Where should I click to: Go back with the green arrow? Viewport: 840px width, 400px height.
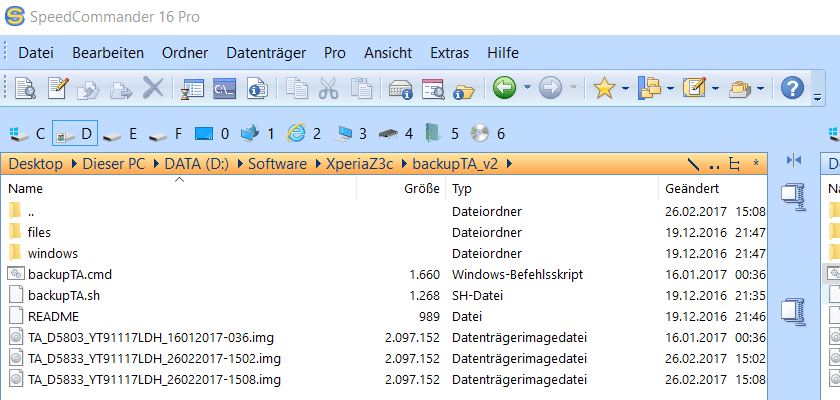click(504, 88)
